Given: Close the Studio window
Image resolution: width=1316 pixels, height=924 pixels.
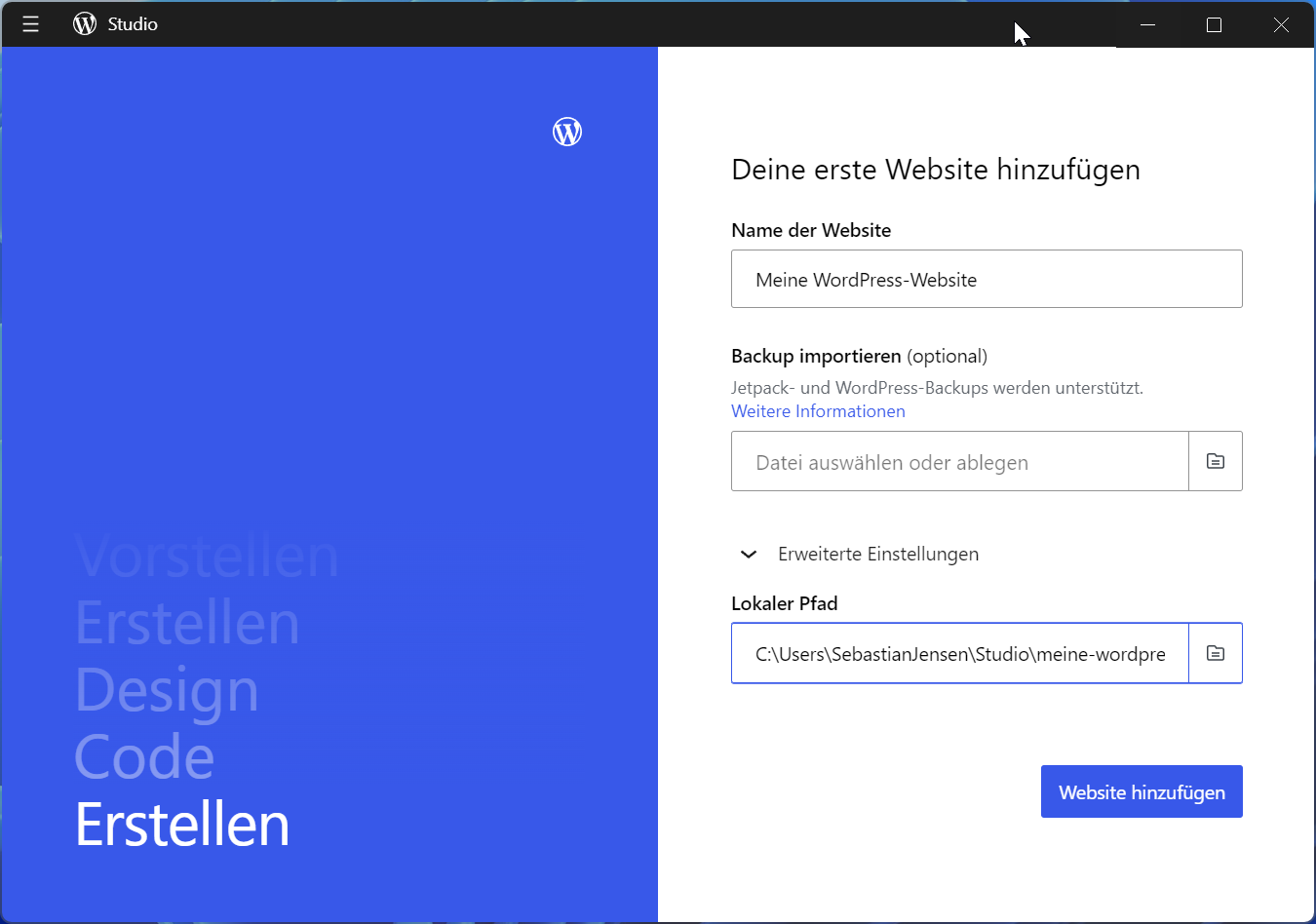Looking at the screenshot, I should tap(1281, 24).
